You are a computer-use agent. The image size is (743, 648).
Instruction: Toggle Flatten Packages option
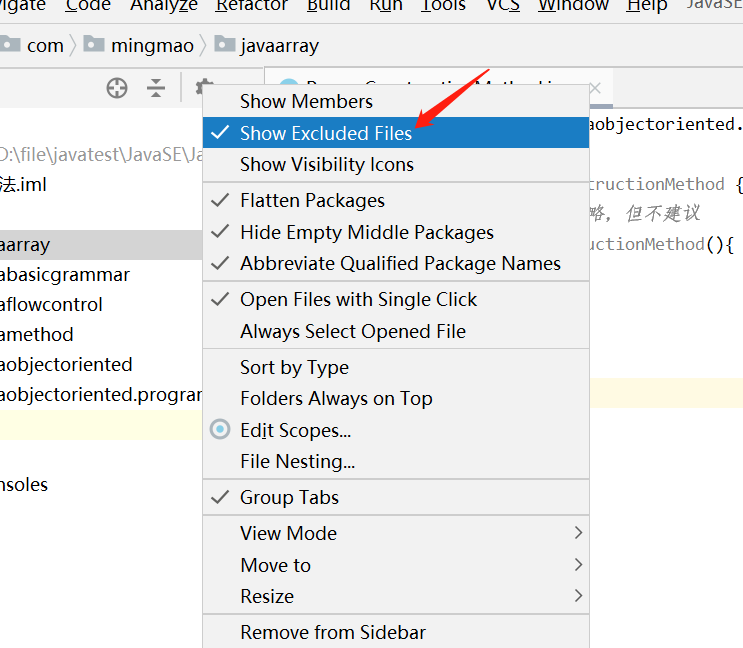click(312, 200)
